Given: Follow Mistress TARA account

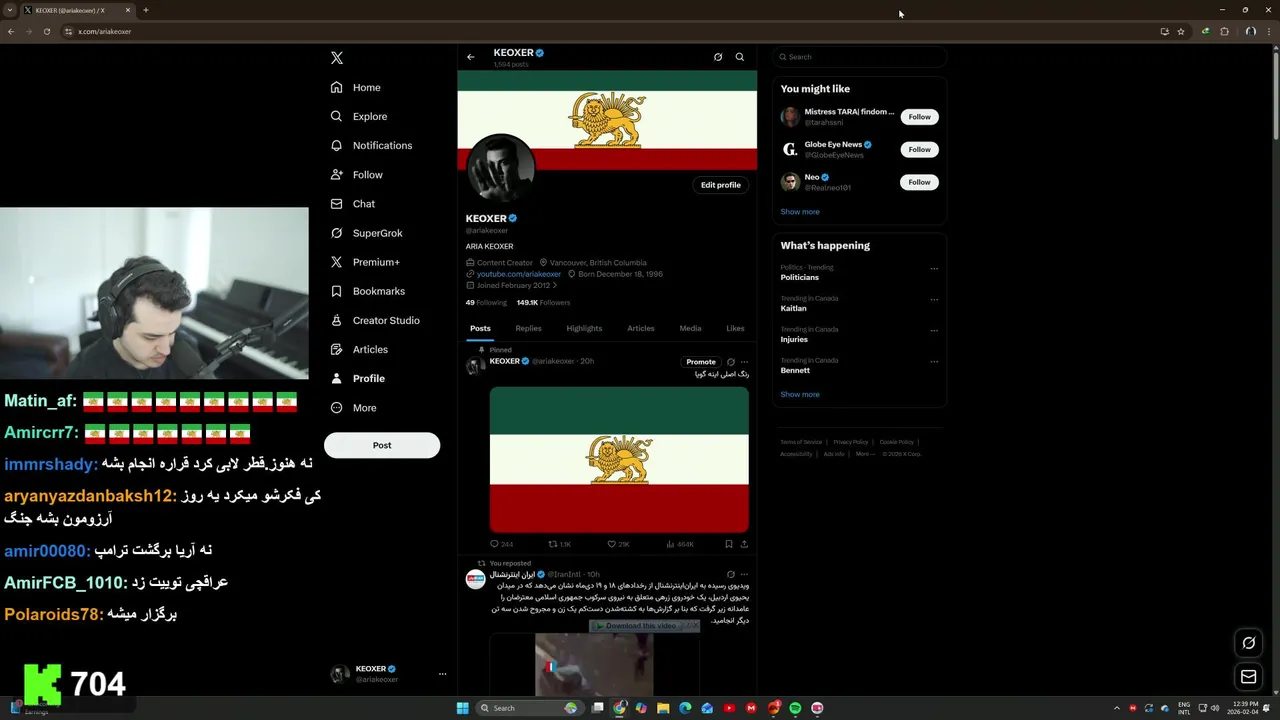Looking at the screenshot, I should click(920, 117).
